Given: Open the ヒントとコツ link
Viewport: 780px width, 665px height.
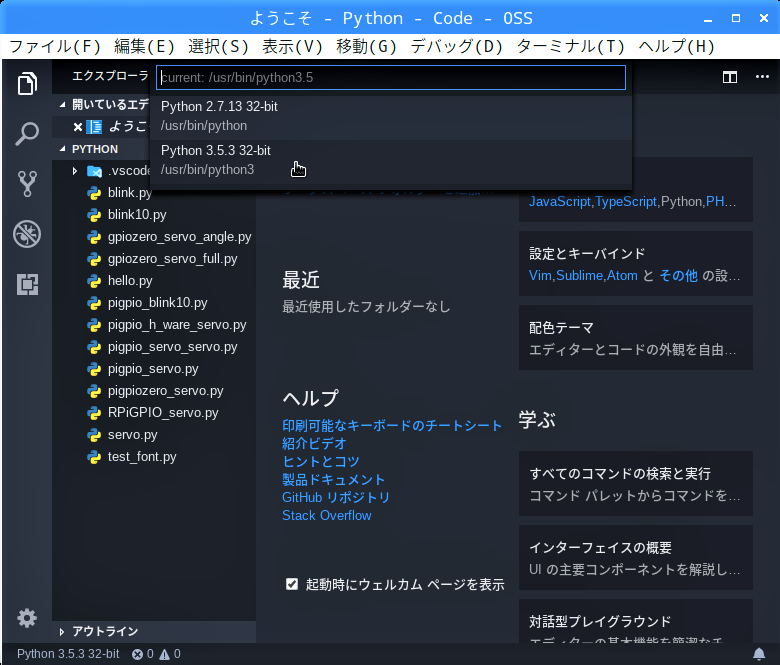Looking at the screenshot, I should pyautogui.click(x=321, y=462).
